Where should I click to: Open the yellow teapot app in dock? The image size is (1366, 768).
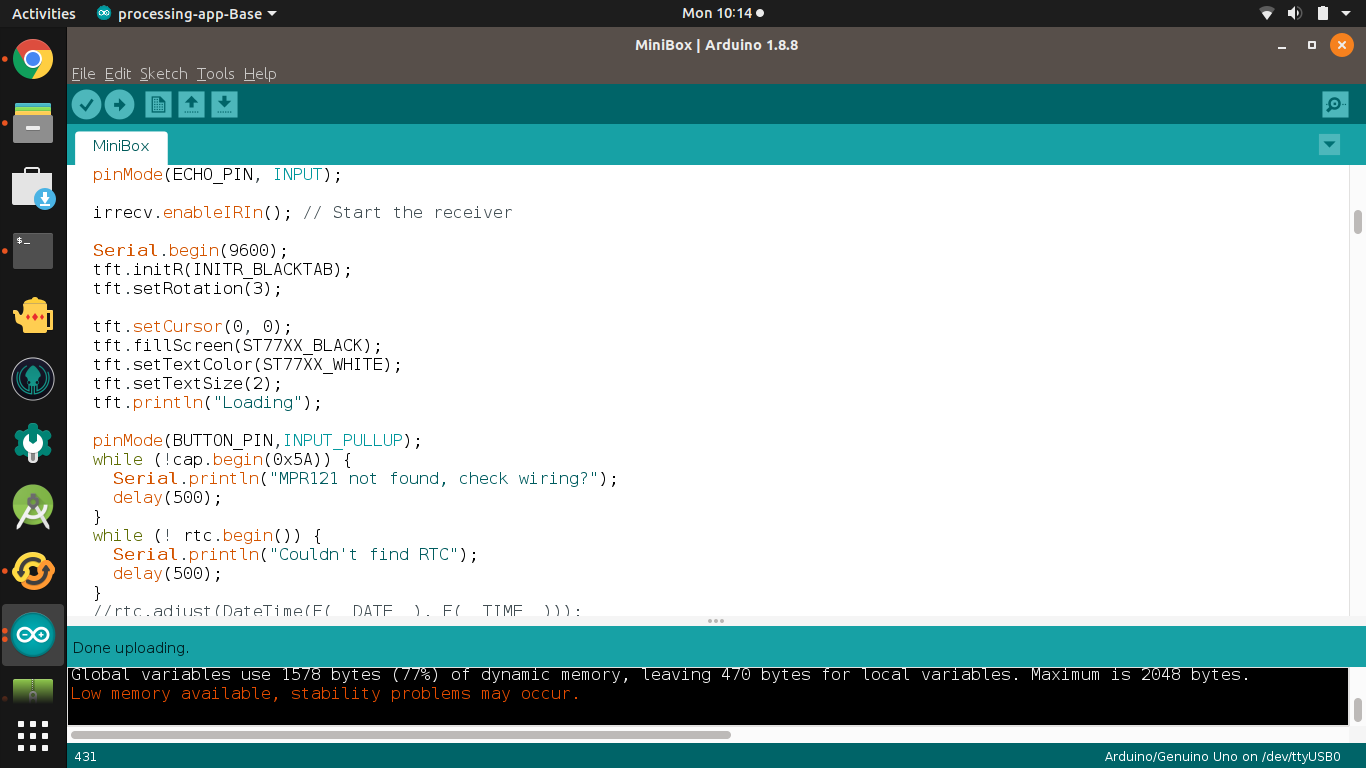coord(33,315)
